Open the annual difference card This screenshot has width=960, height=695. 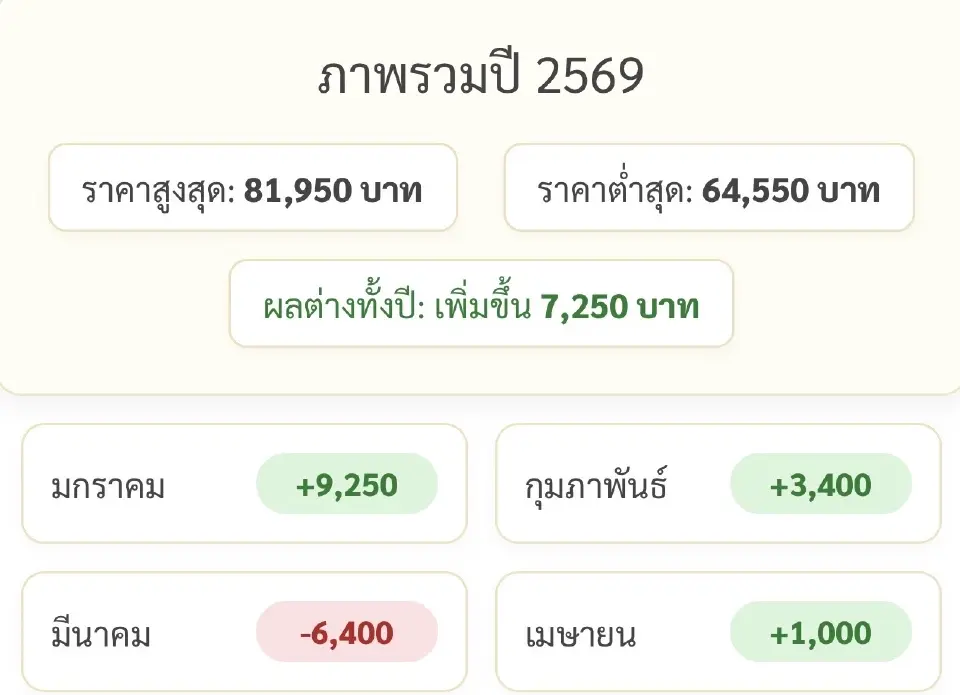[479, 305]
